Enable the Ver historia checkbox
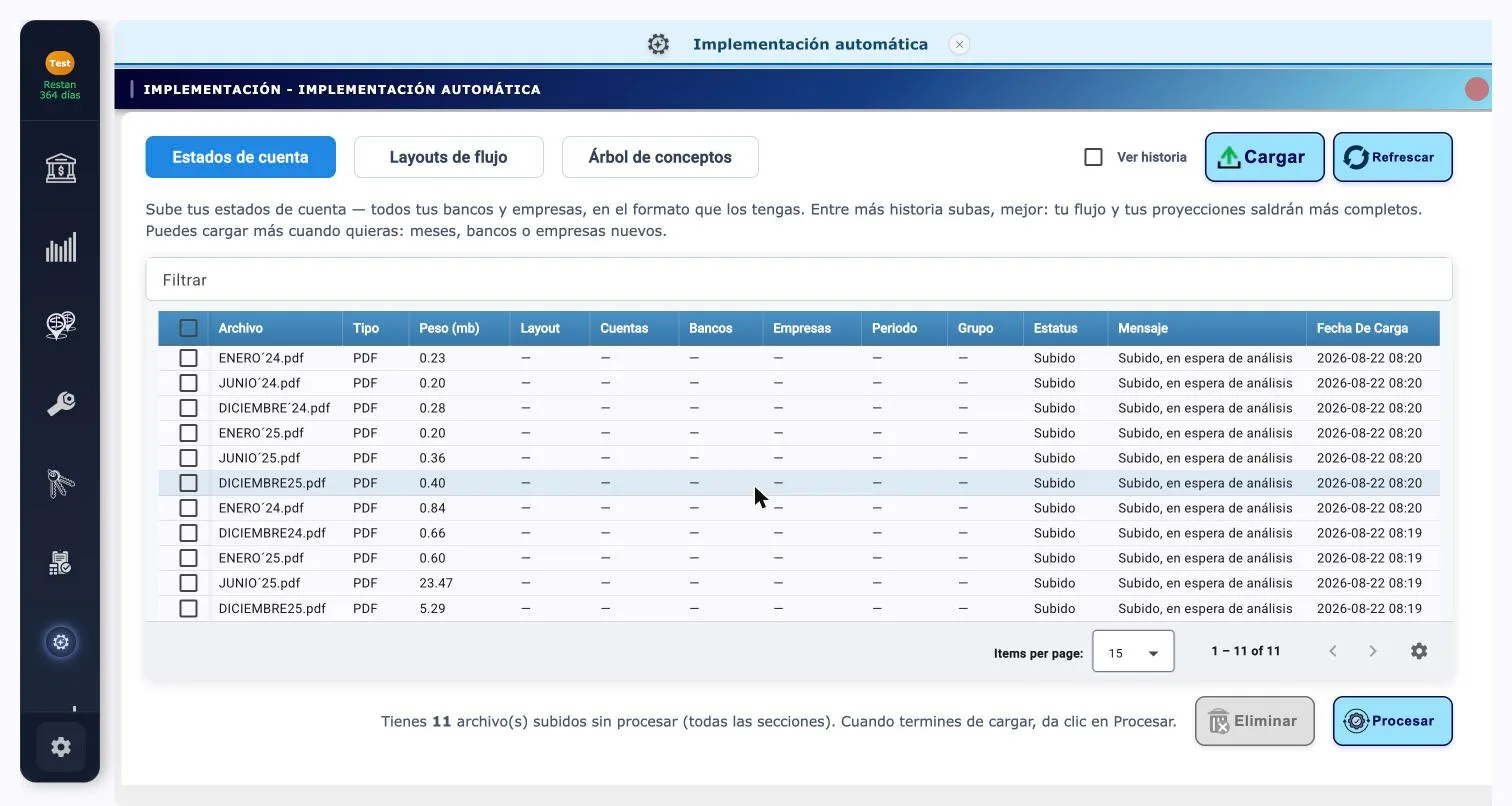The height and width of the screenshot is (806, 1512). coord(1093,157)
